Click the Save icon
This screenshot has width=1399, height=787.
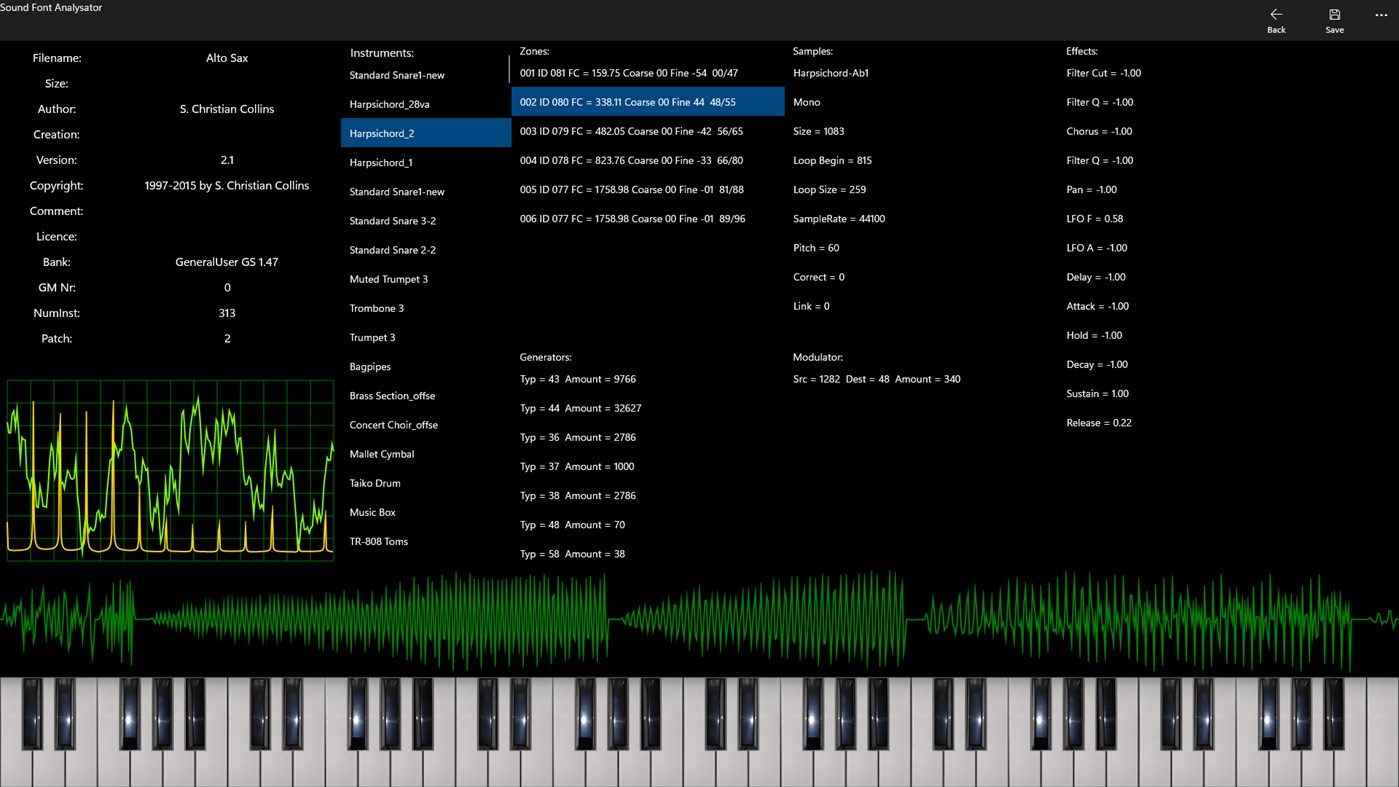click(x=1334, y=20)
